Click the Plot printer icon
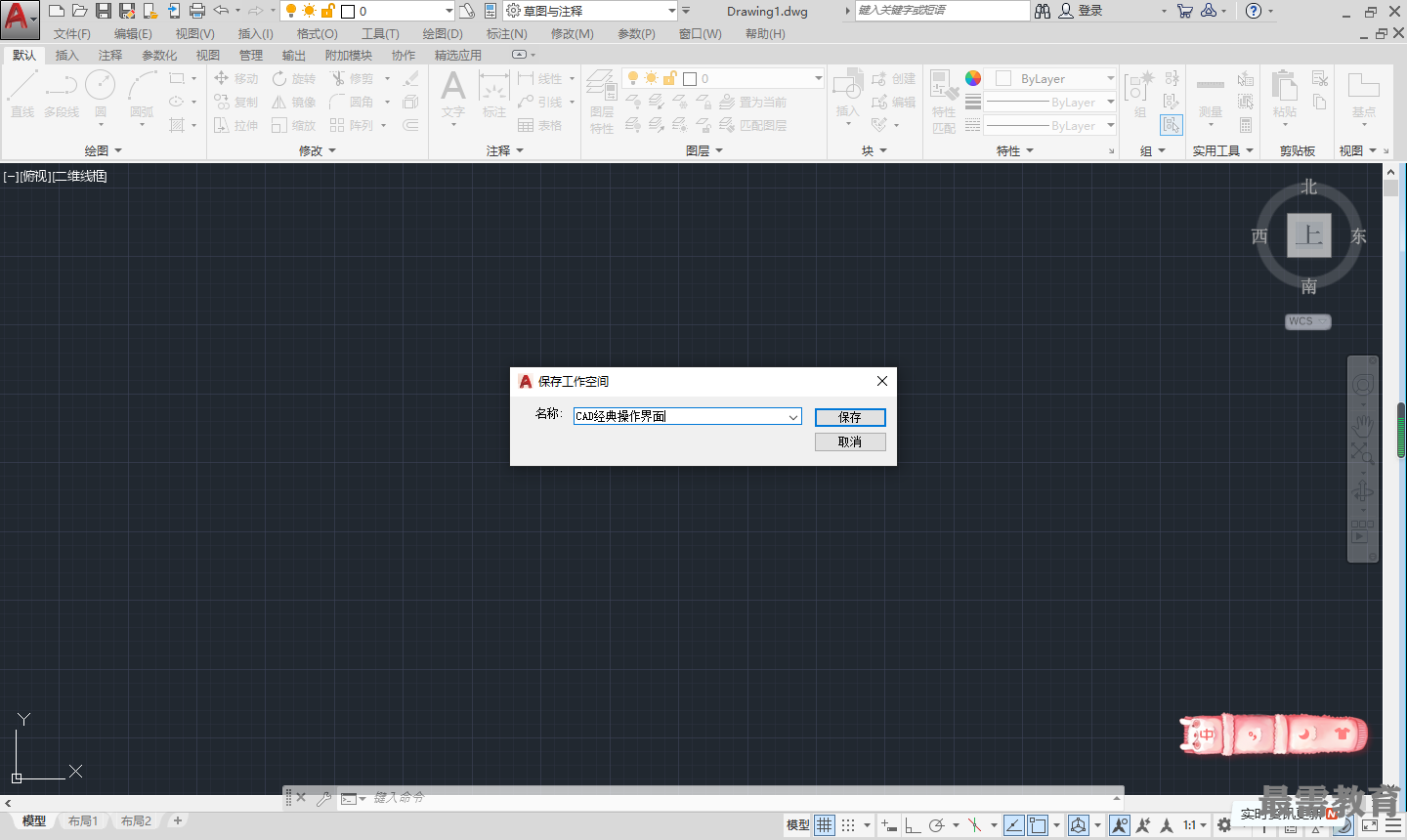This screenshot has height=840, width=1407. (197, 11)
